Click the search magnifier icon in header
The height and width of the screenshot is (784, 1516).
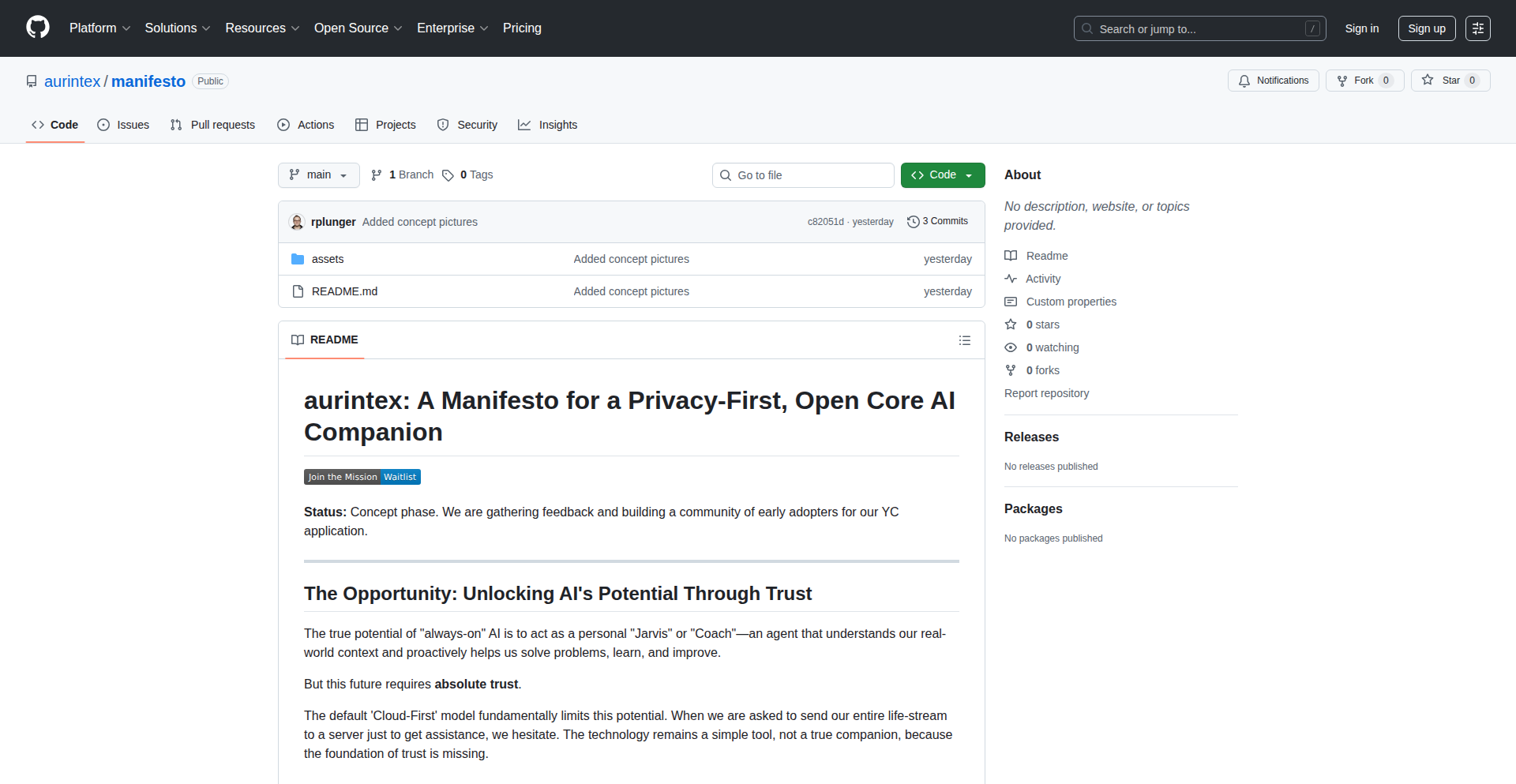pos(1087,28)
